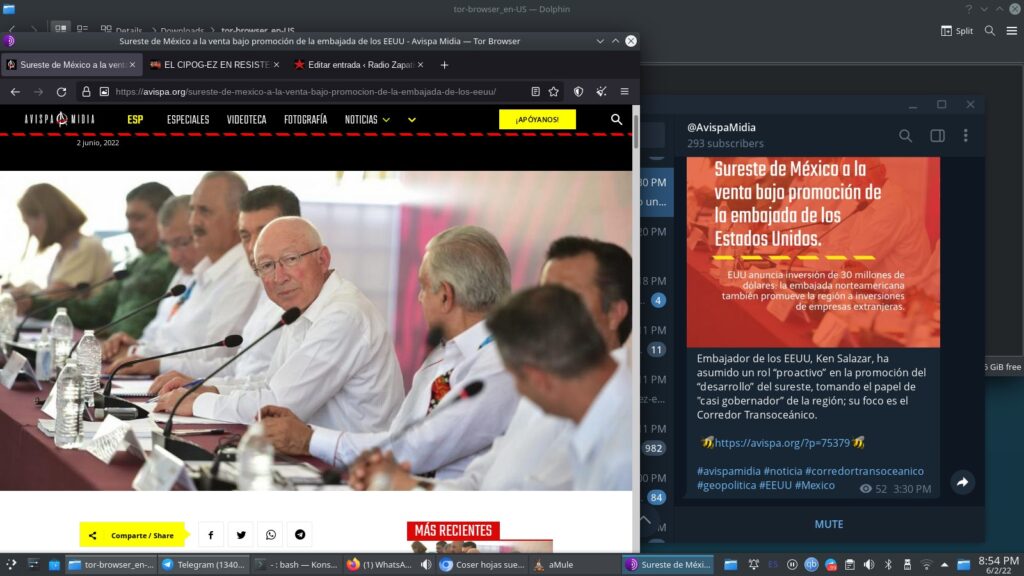
Task: Open the Tor Browser shield security level
Action: pyautogui.click(x=578, y=91)
